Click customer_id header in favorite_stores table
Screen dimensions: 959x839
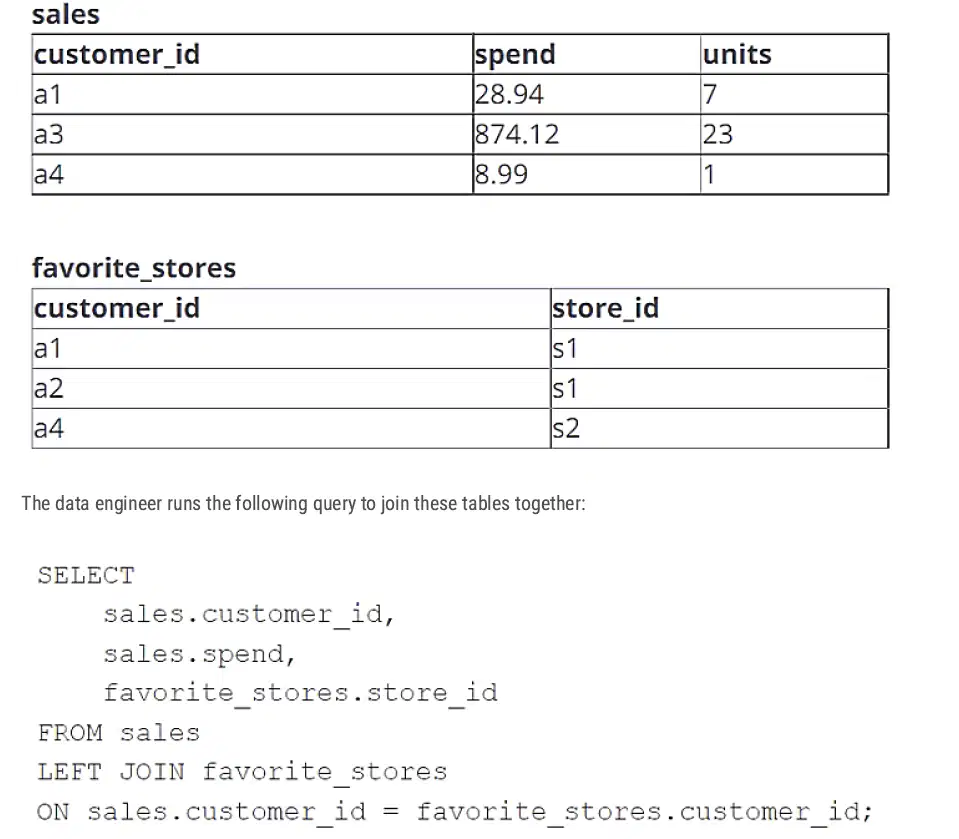click(x=291, y=309)
